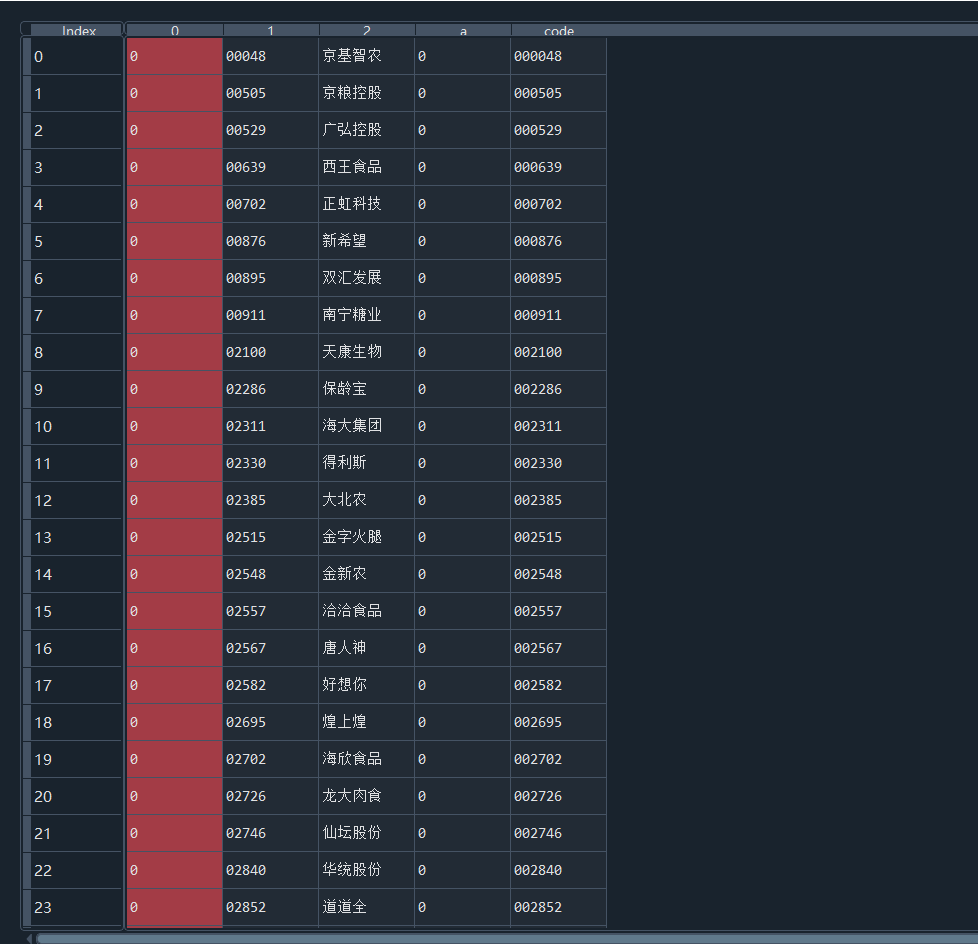Image resolution: width=978 pixels, height=944 pixels.
Task: Select row index 12
Action: (75, 500)
